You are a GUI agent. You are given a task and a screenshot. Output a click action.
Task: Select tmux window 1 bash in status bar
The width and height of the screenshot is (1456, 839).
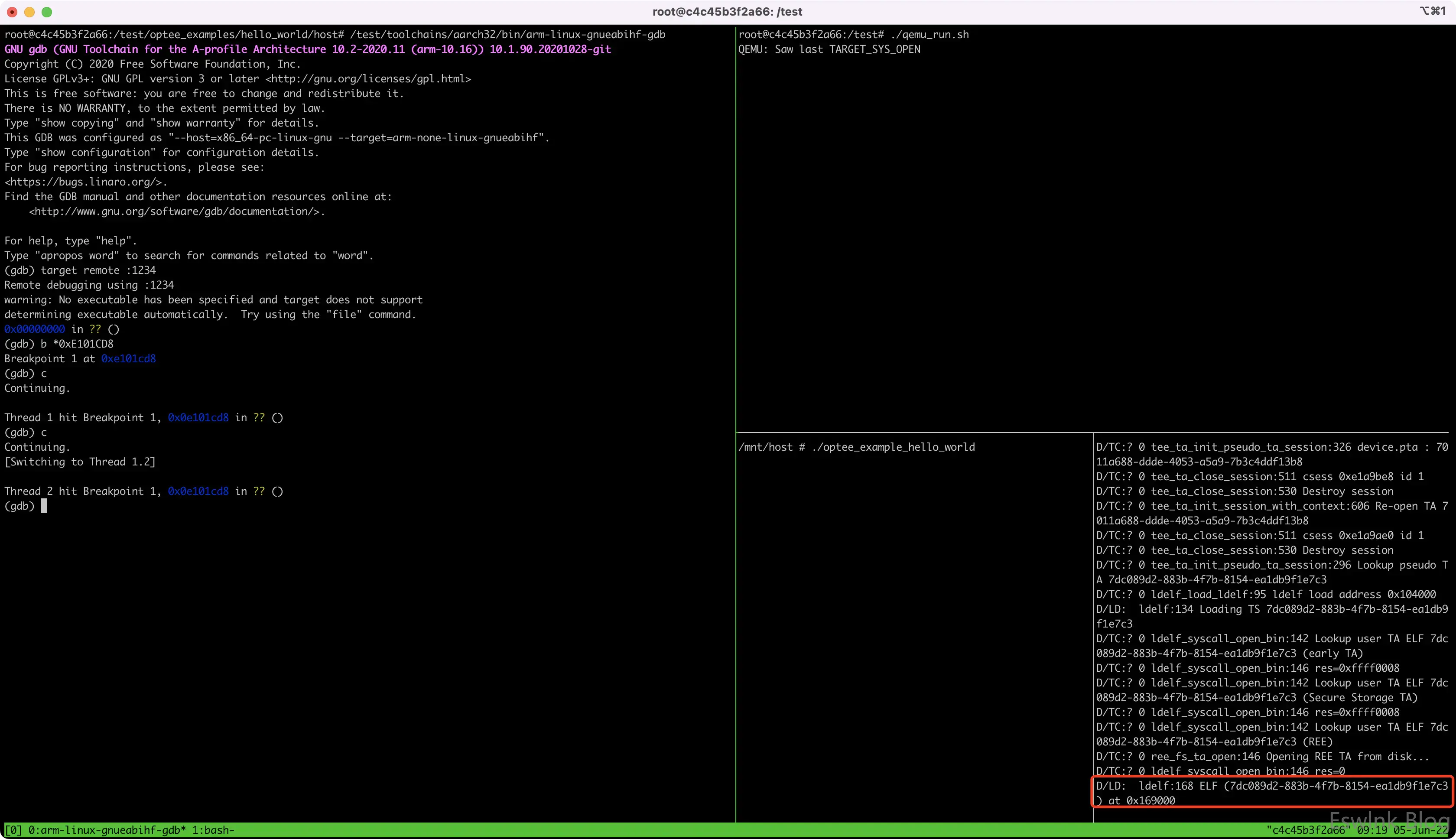coord(213,830)
